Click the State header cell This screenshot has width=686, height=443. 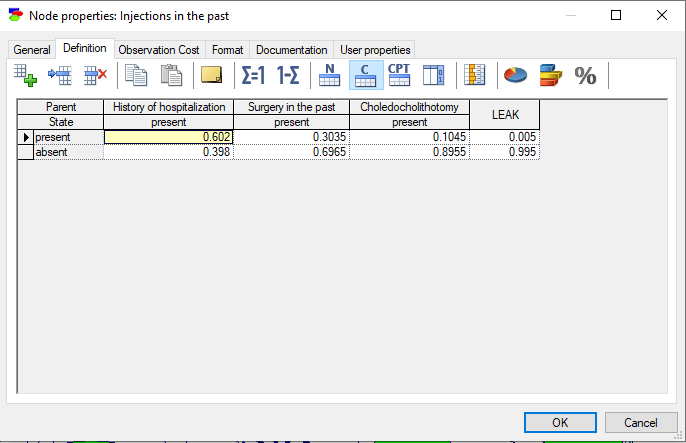pos(61,122)
